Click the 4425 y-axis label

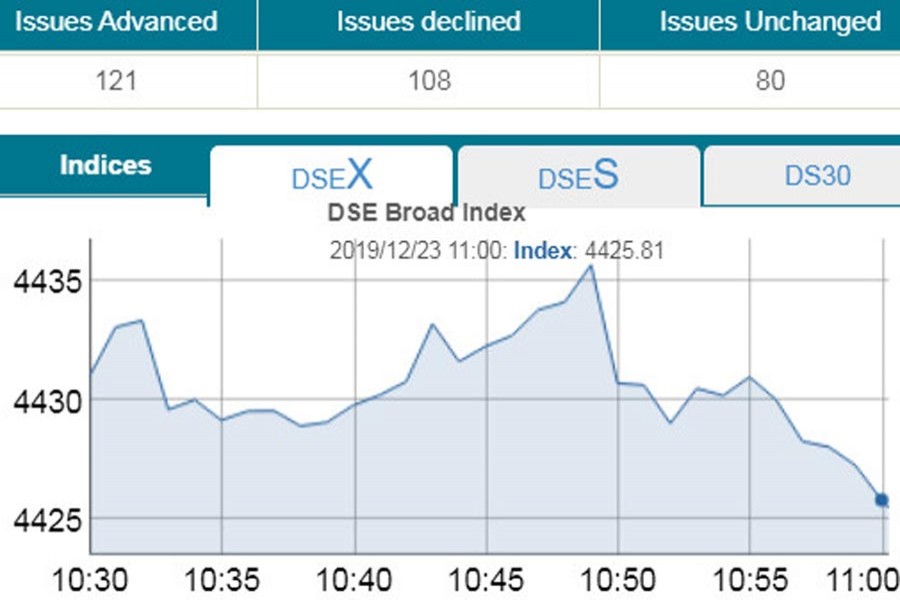41,520
